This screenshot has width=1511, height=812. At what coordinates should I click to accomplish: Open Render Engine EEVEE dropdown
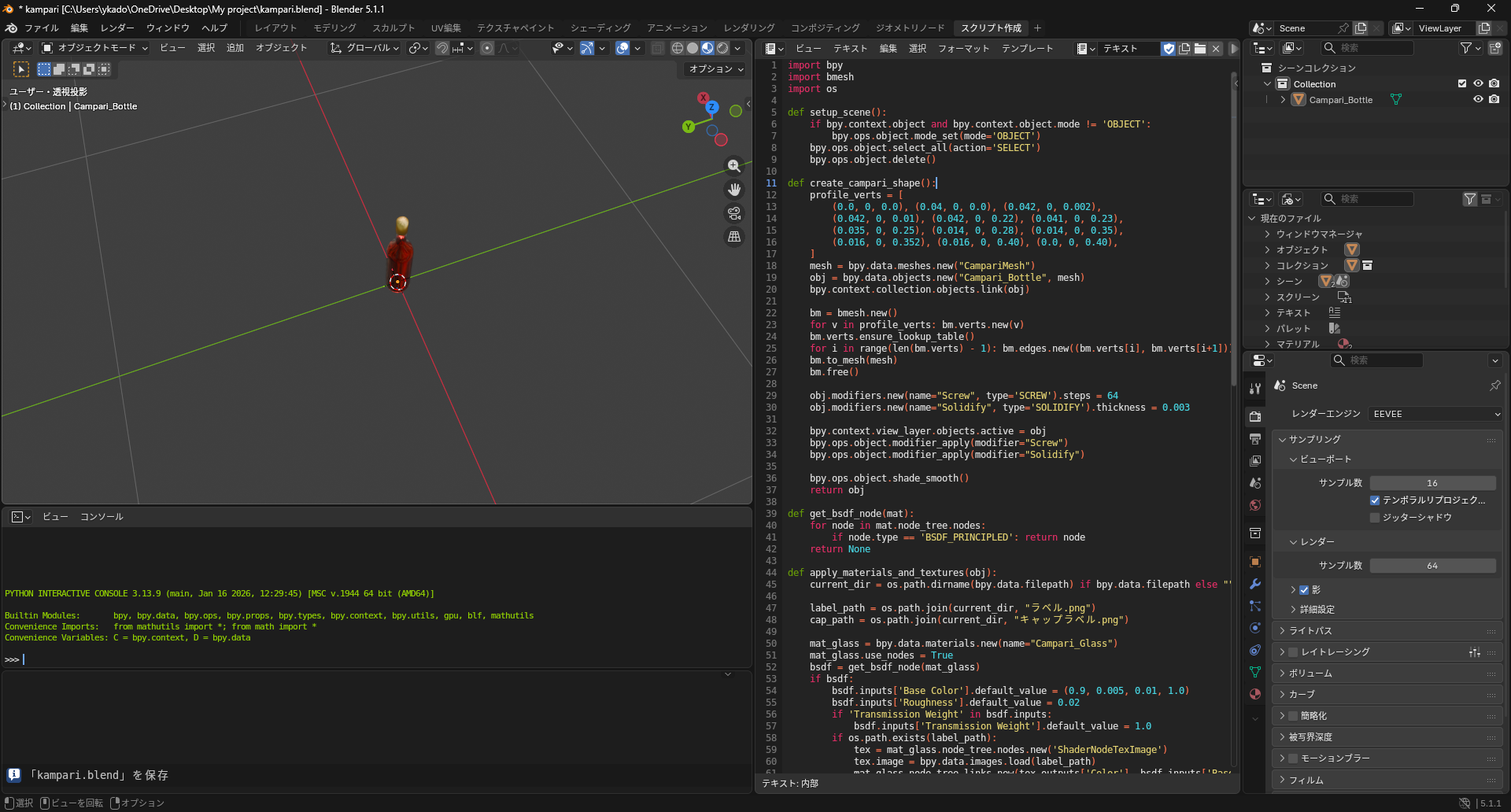(1435, 414)
